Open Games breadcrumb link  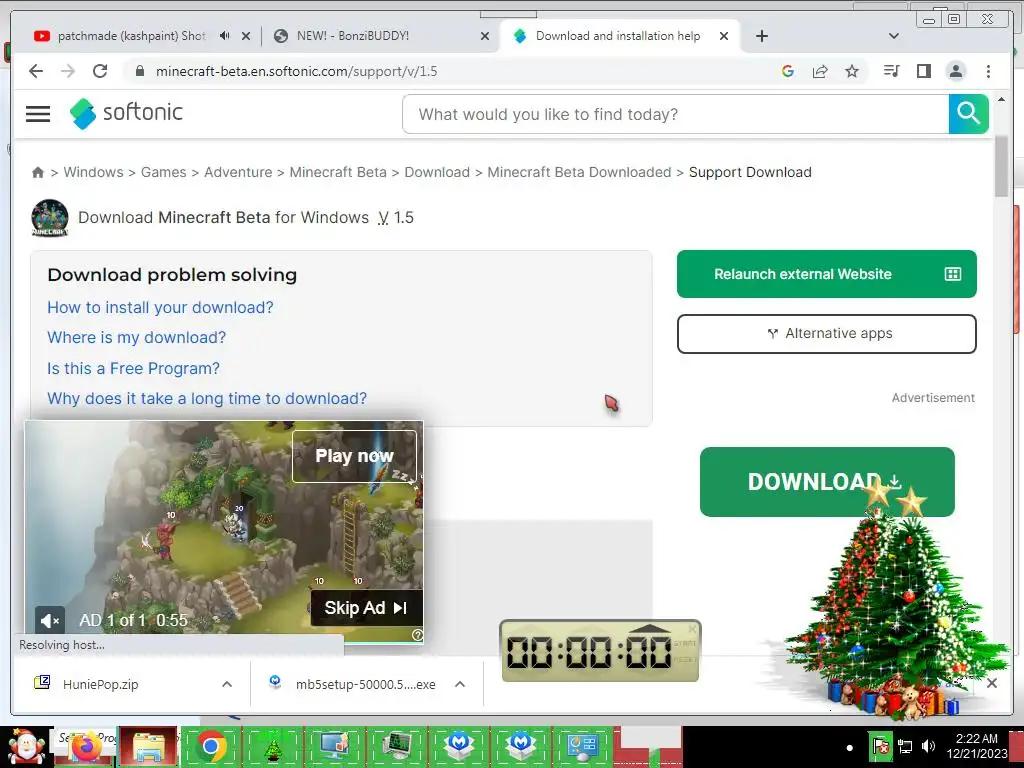pos(163,172)
